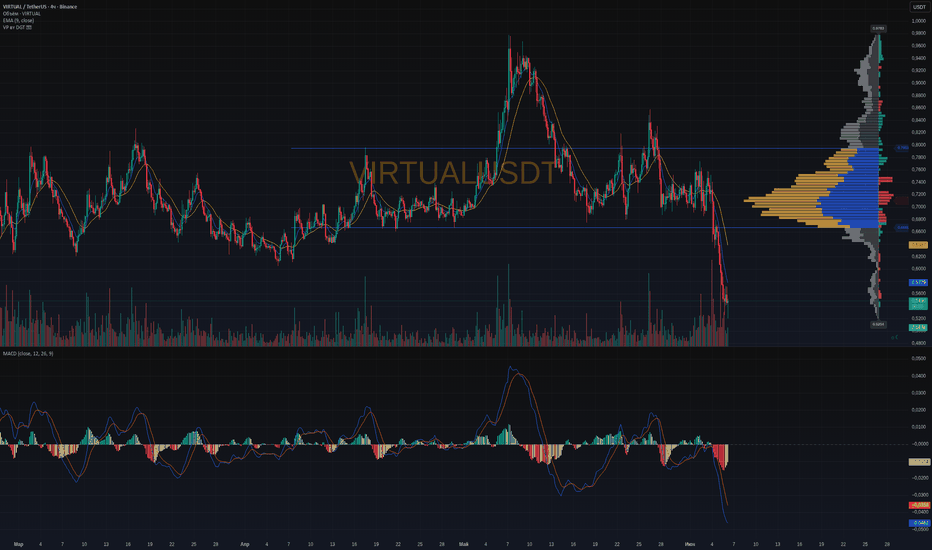Click the blue EMA value label on price axis
Screen dimensions: 932x550
point(918,282)
